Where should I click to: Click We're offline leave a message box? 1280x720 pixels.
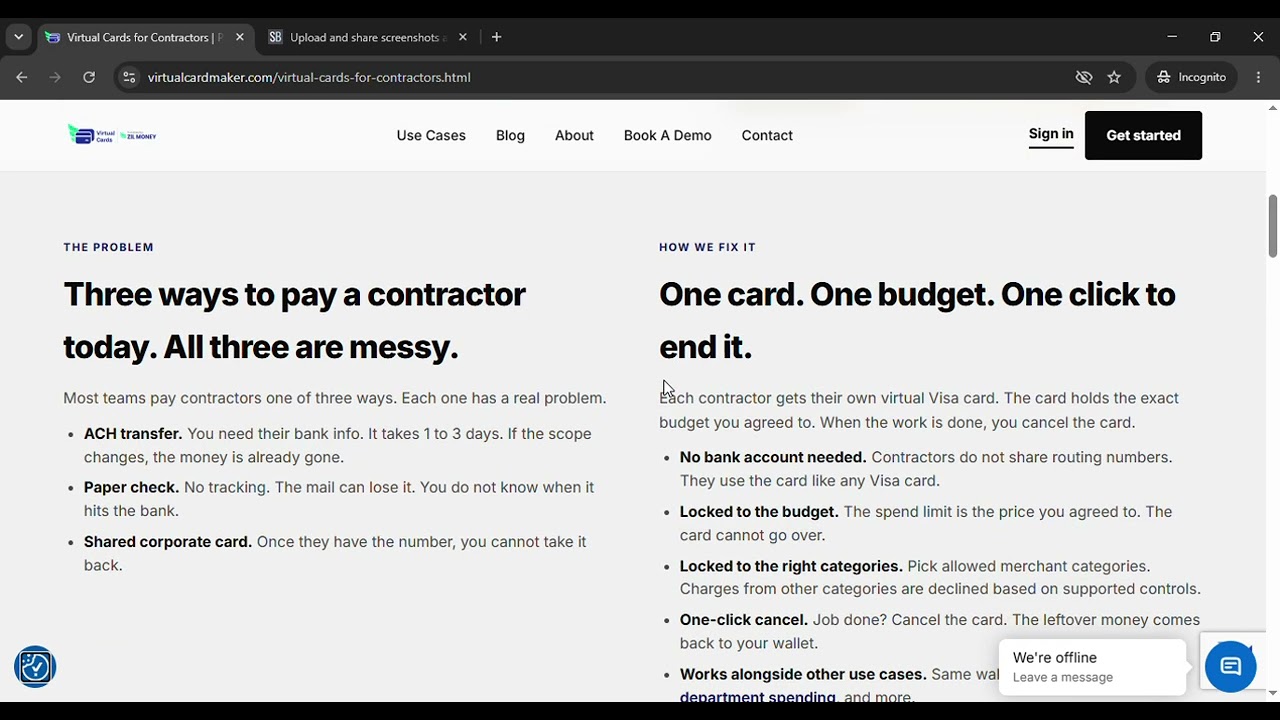(x=1092, y=667)
